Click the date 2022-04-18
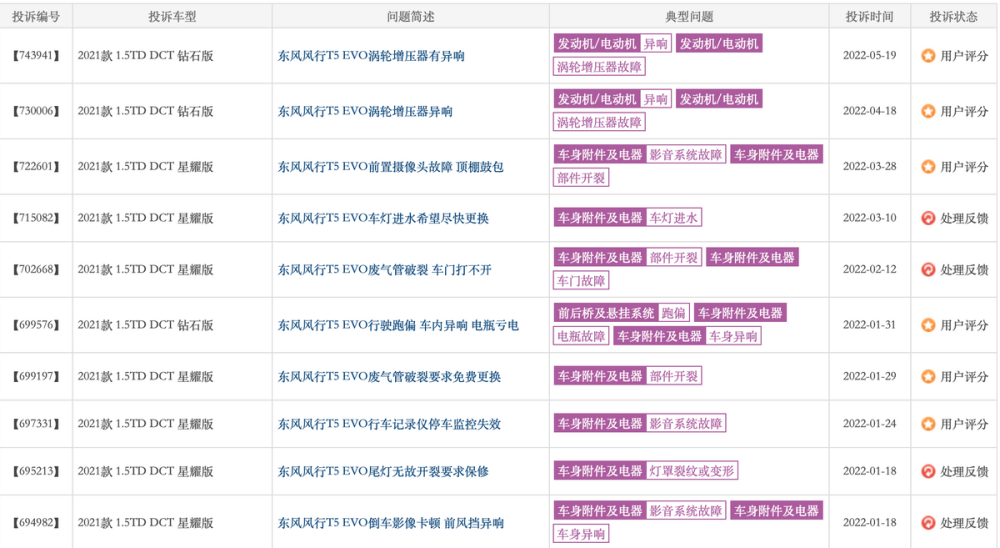The height and width of the screenshot is (548, 1000). 869,111
